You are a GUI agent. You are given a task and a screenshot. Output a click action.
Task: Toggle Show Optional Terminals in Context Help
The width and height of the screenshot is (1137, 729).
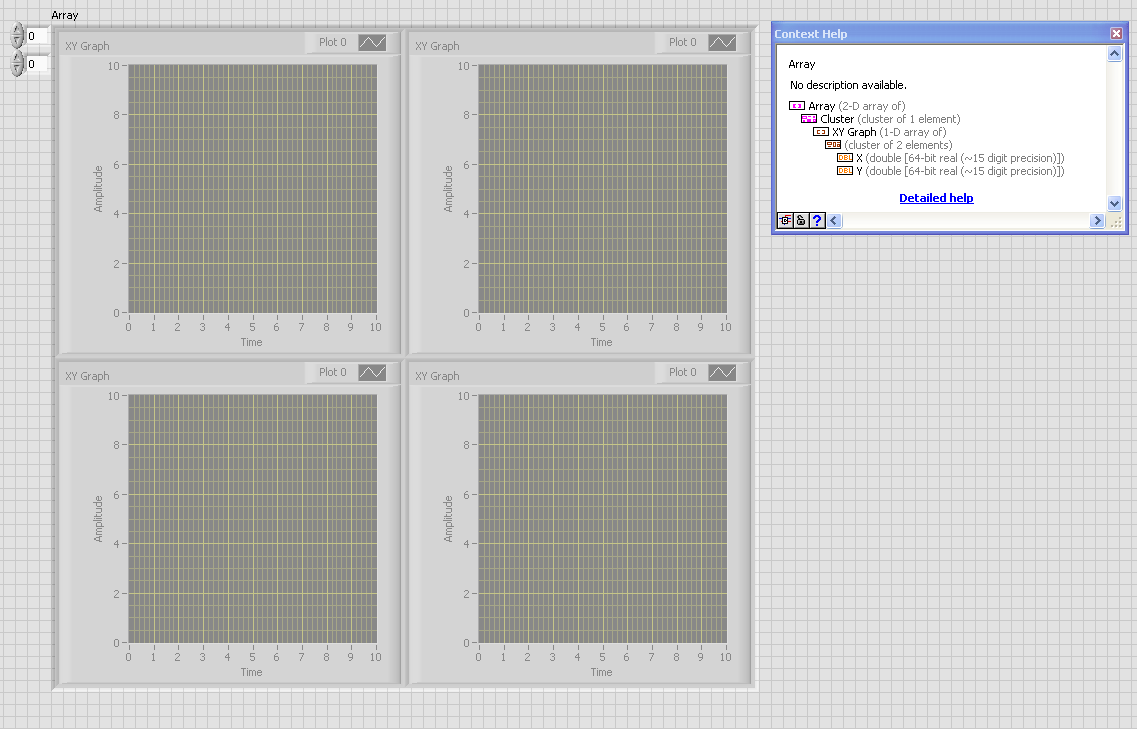point(785,221)
